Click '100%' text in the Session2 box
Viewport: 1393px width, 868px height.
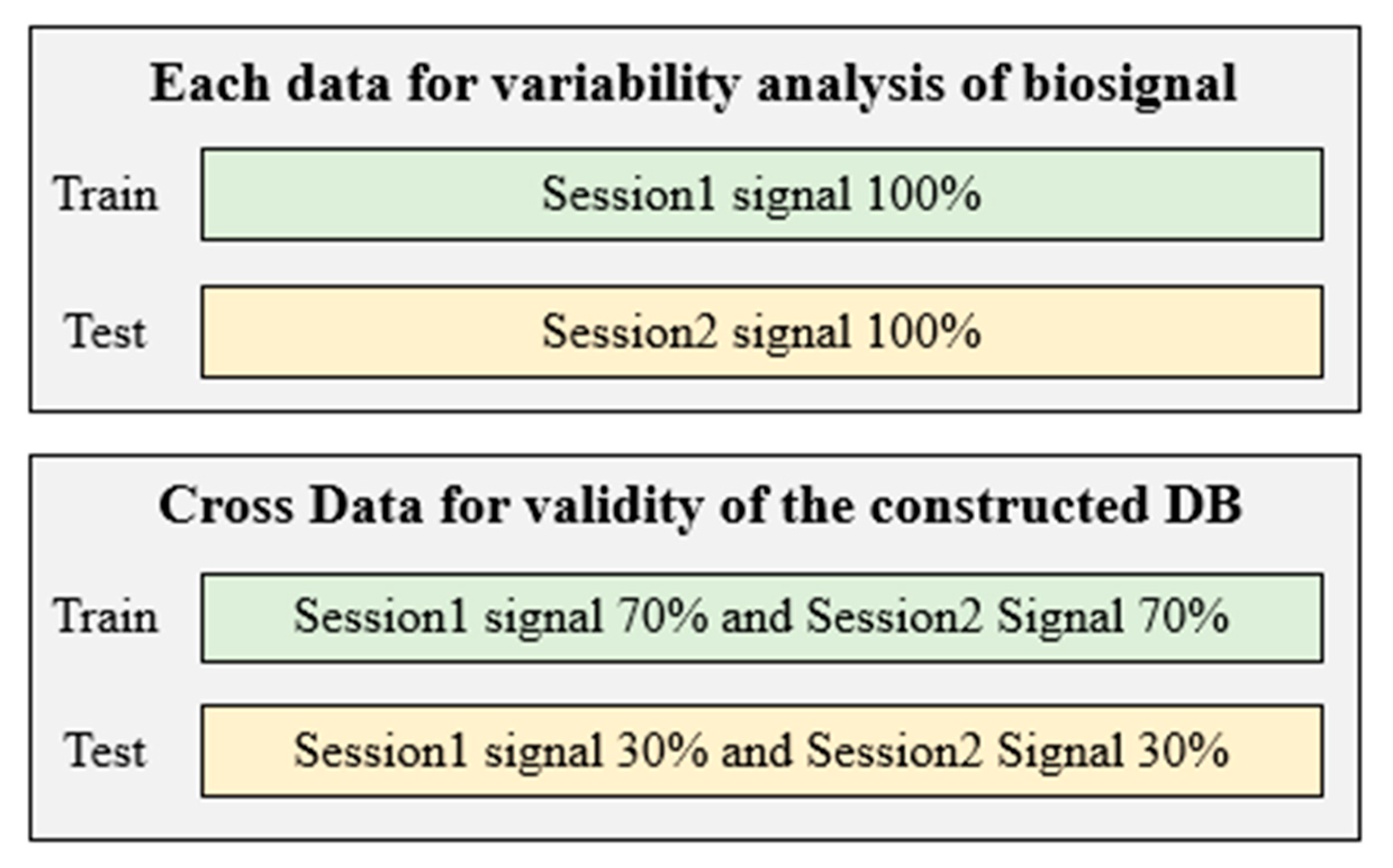(924, 331)
